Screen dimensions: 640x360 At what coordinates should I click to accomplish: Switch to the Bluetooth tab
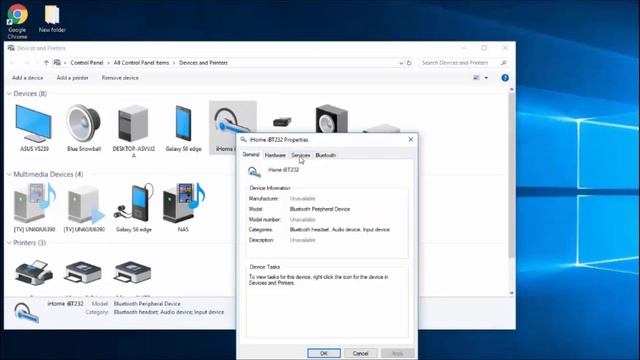click(325, 155)
